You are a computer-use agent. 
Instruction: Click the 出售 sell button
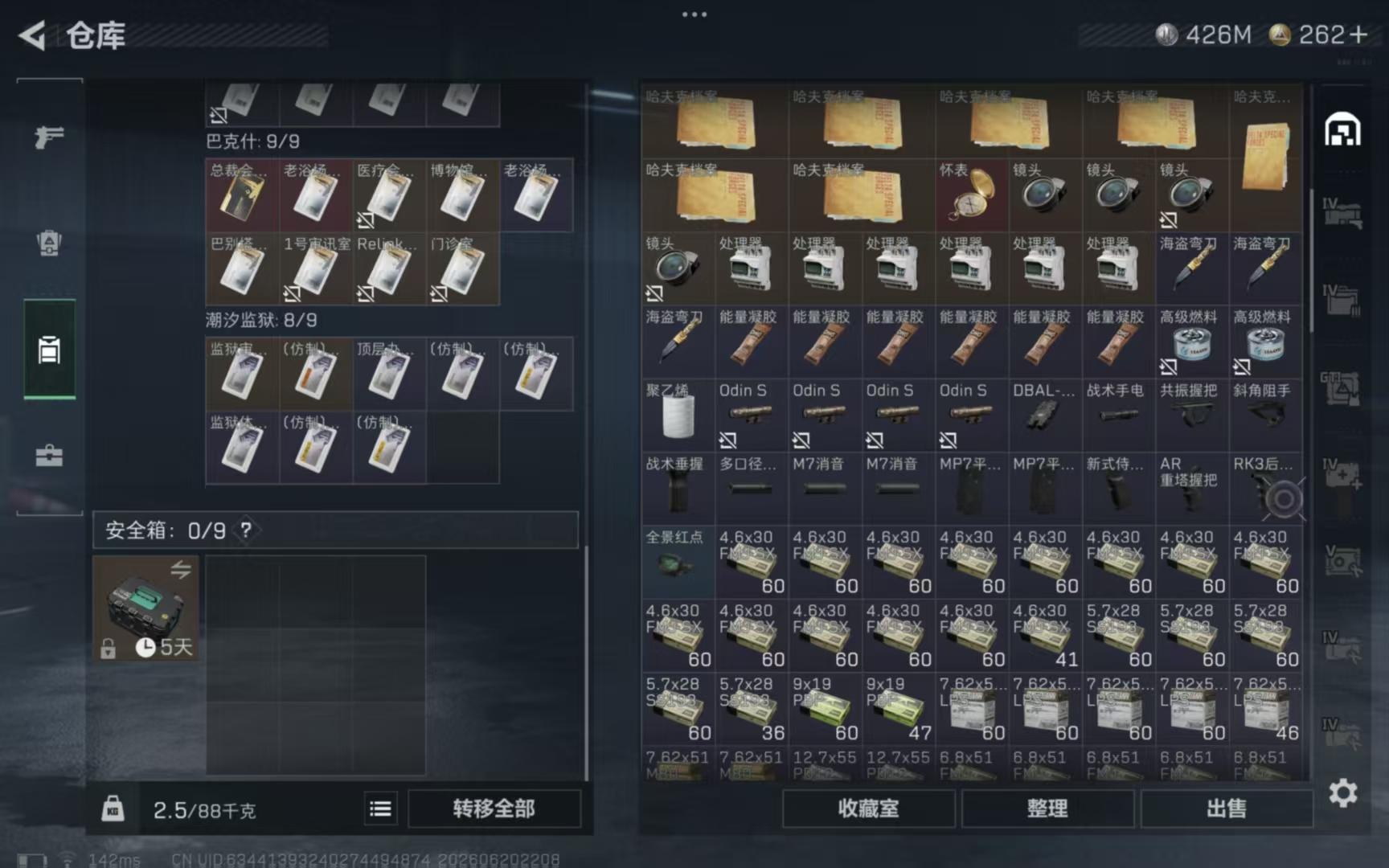point(1227,809)
